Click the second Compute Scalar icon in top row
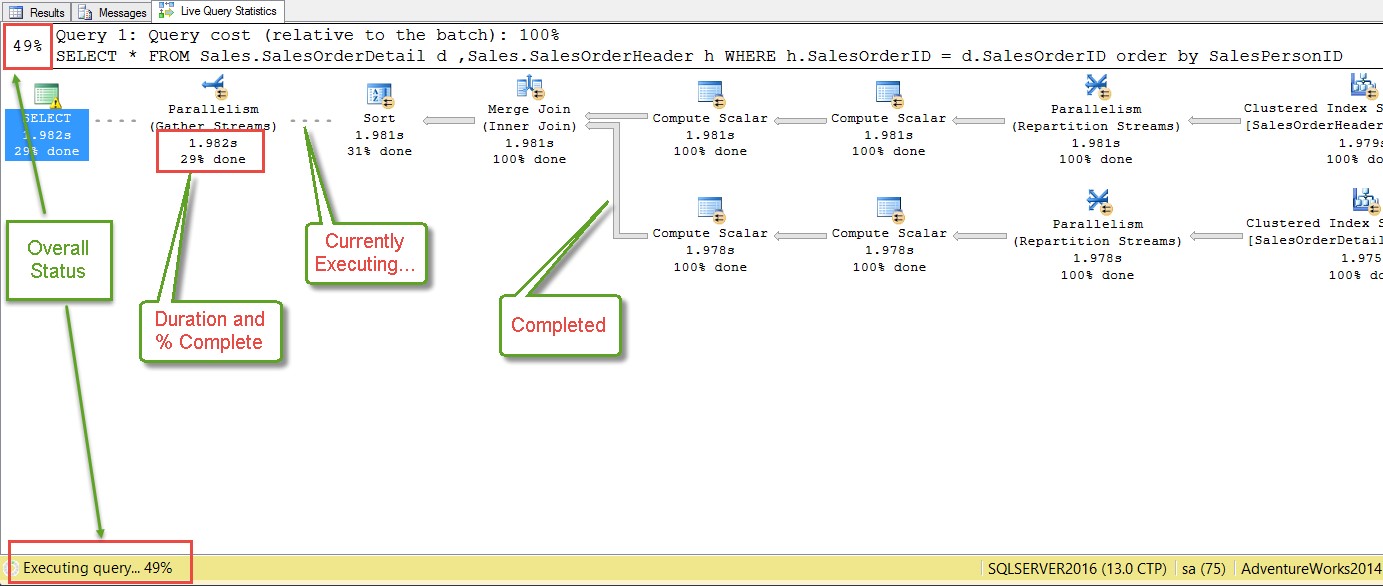The height and width of the screenshot is (586, 1383). (x=889, y=94)
